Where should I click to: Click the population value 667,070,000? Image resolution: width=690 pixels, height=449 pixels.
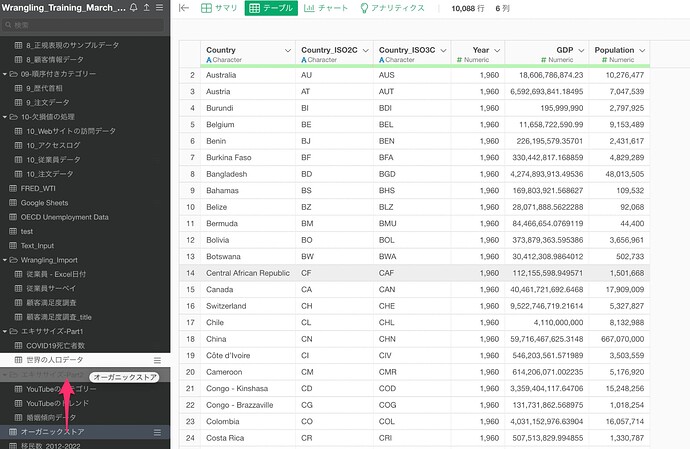pyautogui.click(x=622, y=339)
